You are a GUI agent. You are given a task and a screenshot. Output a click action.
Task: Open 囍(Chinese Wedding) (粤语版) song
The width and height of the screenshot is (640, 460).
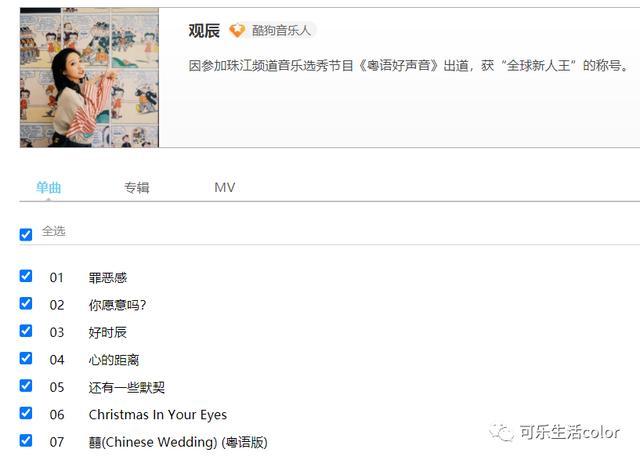[178, 442]
